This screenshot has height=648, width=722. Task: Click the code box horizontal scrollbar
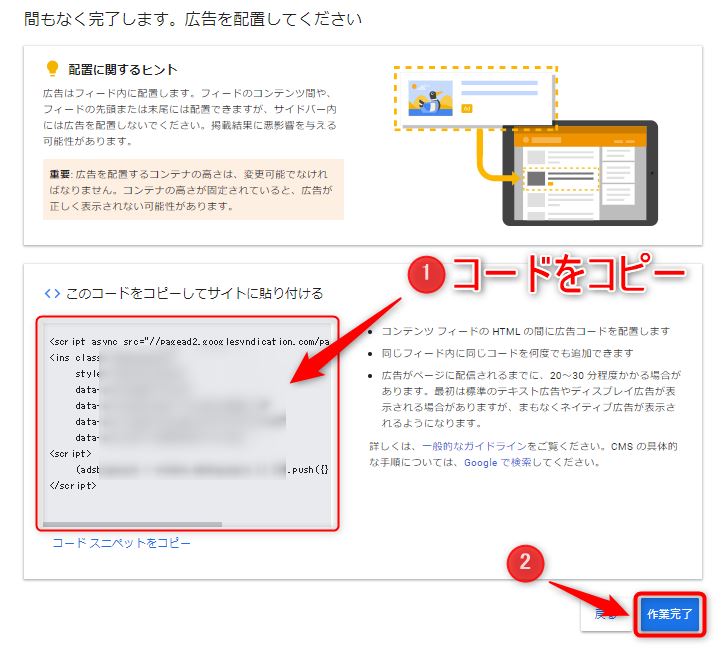tap(133, 525)
